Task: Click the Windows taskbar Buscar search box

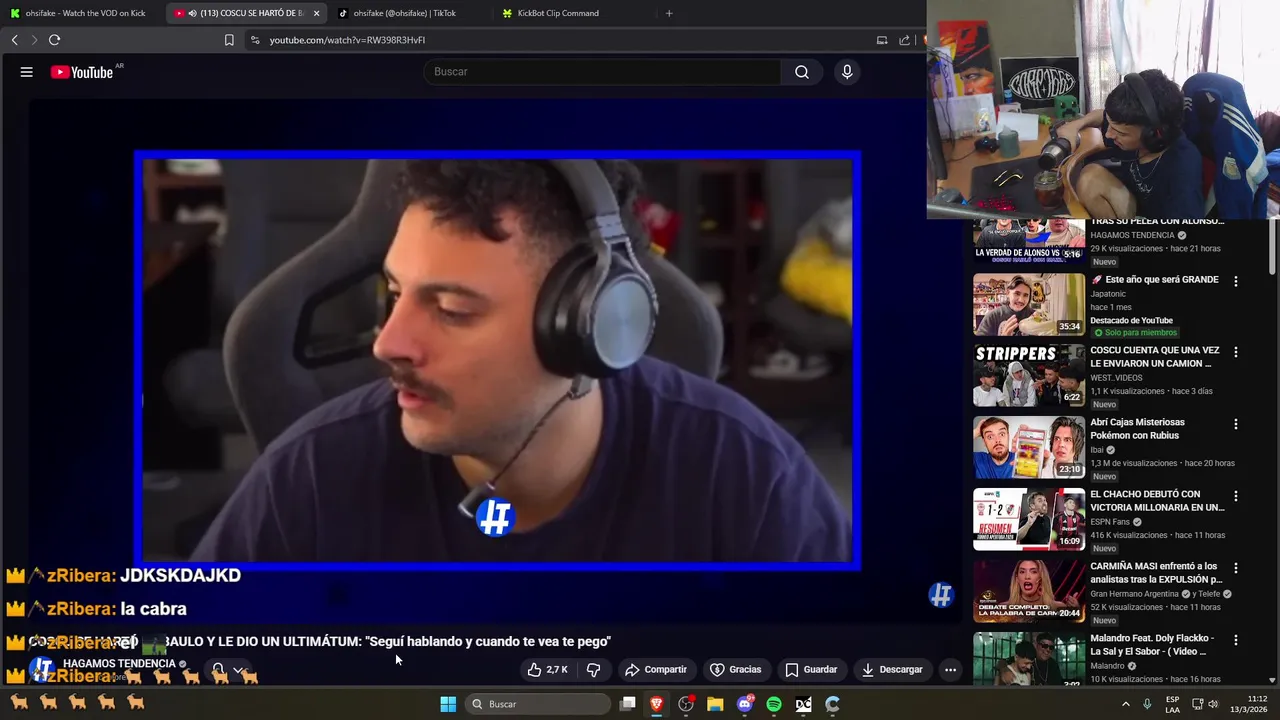Action: [x=539, y=704]
